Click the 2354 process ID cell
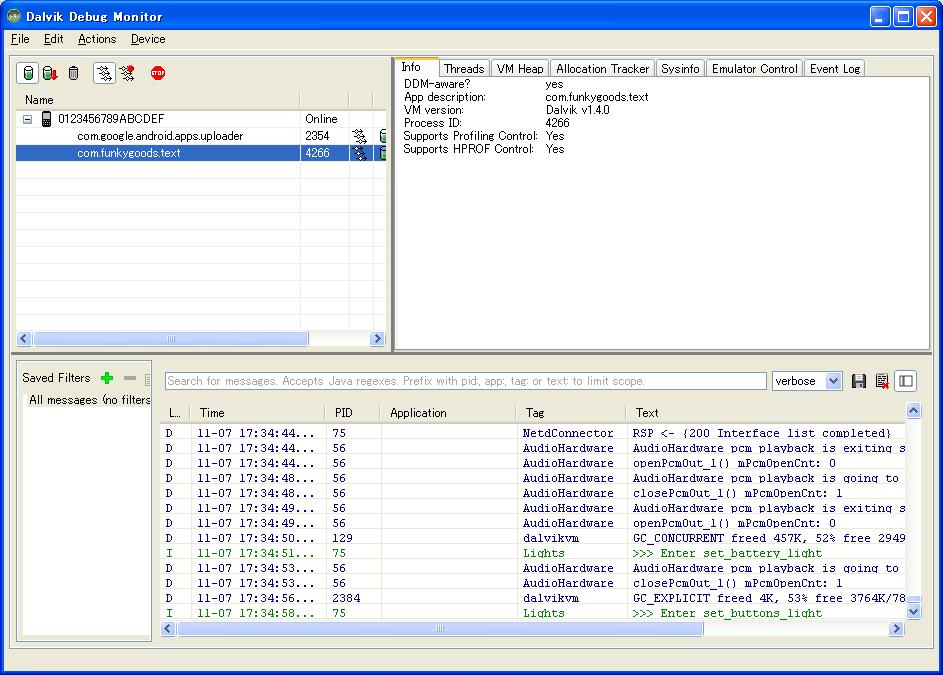Screen dimensions: 943x675 318,136
